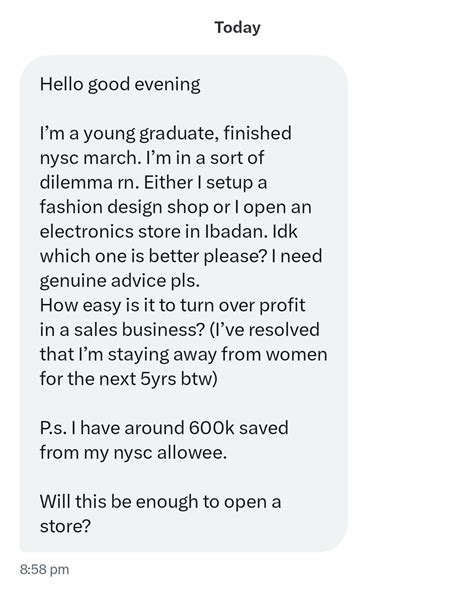The width and height of the screenshot is (474, 607).
Task: Click the "nysc march" text line
Action: pyautogui.click(x=152, y=158)
